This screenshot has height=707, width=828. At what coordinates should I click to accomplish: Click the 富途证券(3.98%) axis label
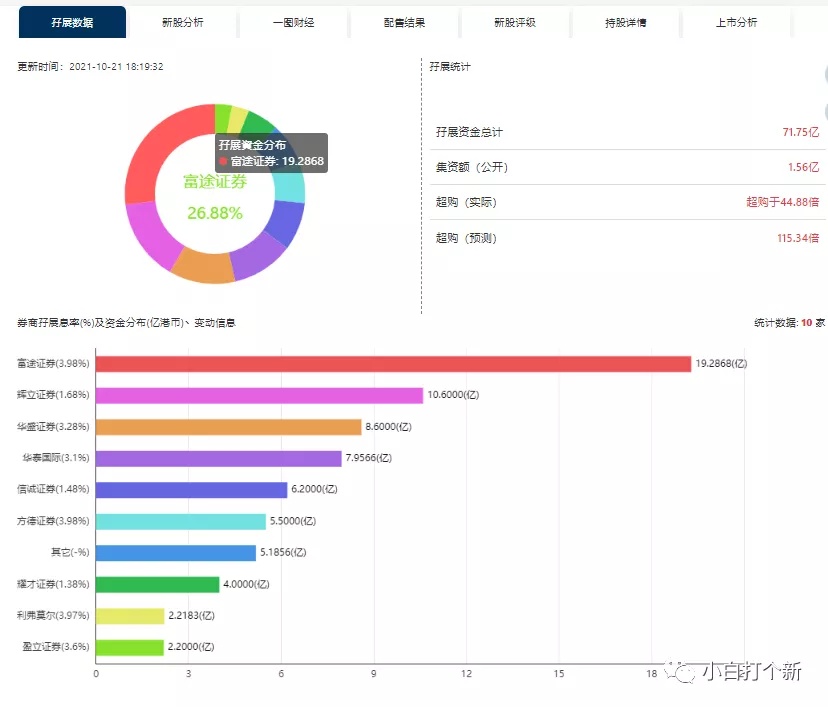53,363
